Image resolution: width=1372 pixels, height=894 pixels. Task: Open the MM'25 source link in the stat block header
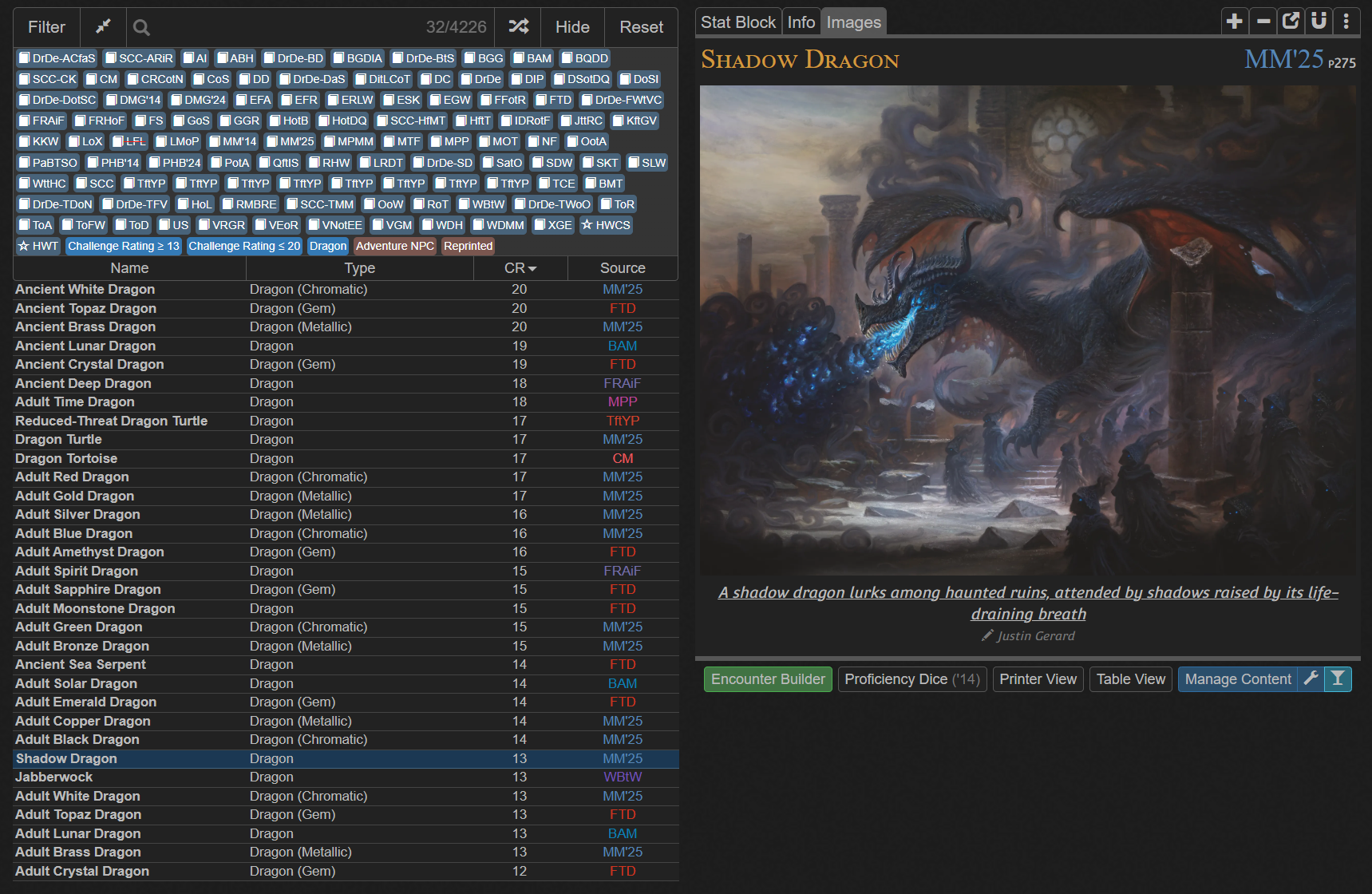click(x=1284, y=59)
